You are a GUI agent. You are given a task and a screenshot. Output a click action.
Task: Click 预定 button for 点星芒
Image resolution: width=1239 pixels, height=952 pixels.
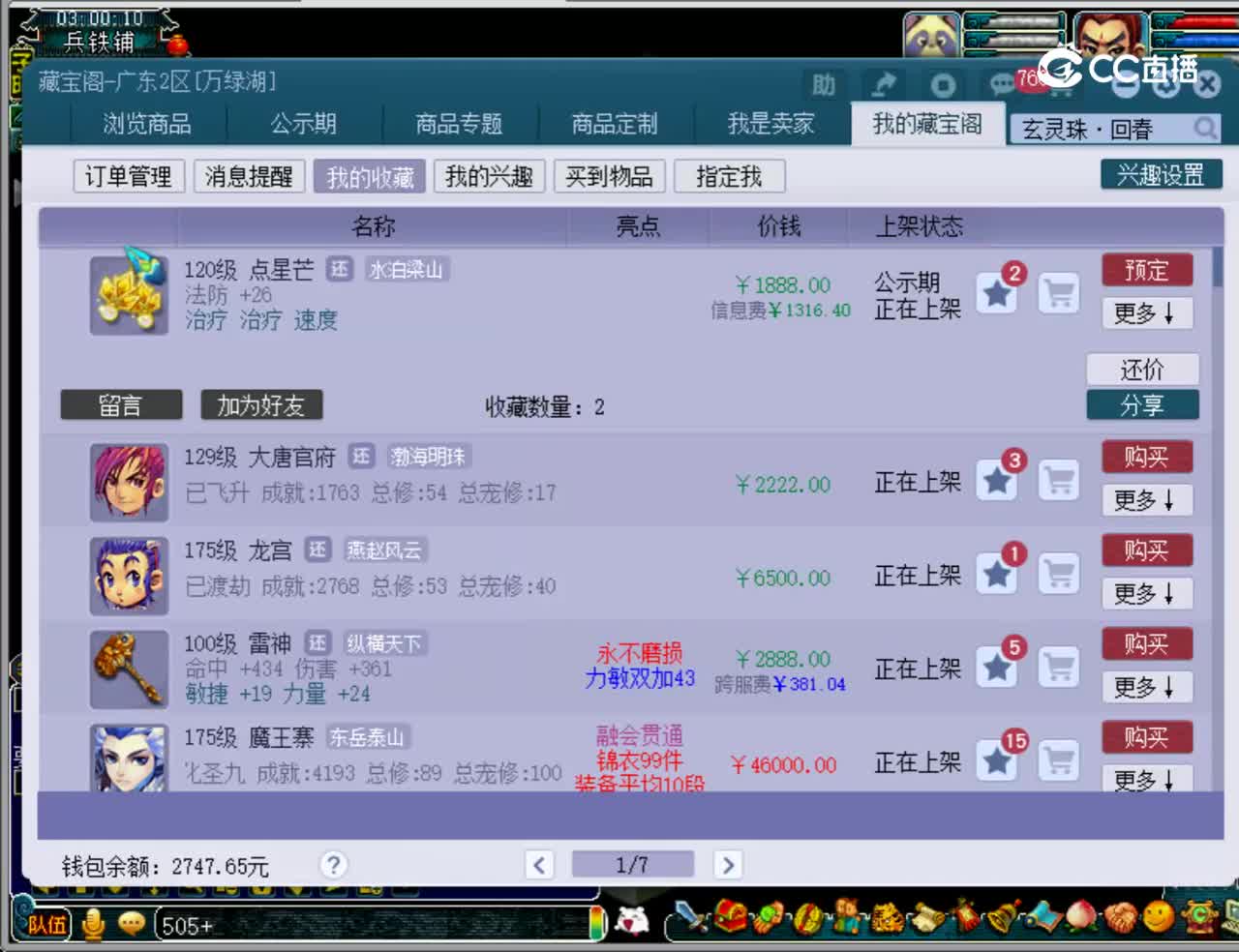coord(1146,270)
